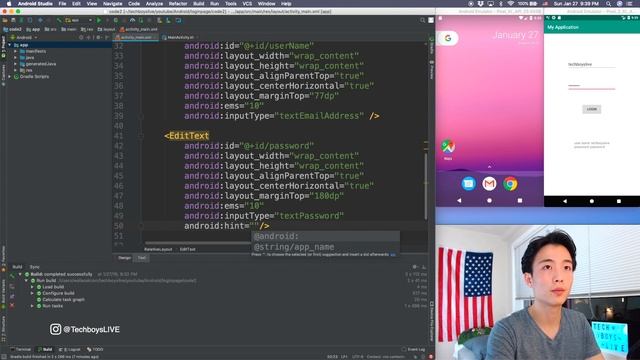Select the res folder in project tree
The width and height of the screenshot is (640, 360).
coord(26,70)
